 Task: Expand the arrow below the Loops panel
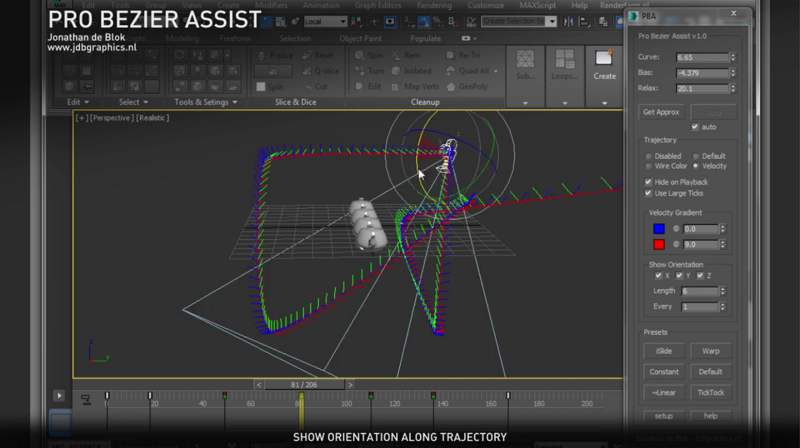(565, 103)
